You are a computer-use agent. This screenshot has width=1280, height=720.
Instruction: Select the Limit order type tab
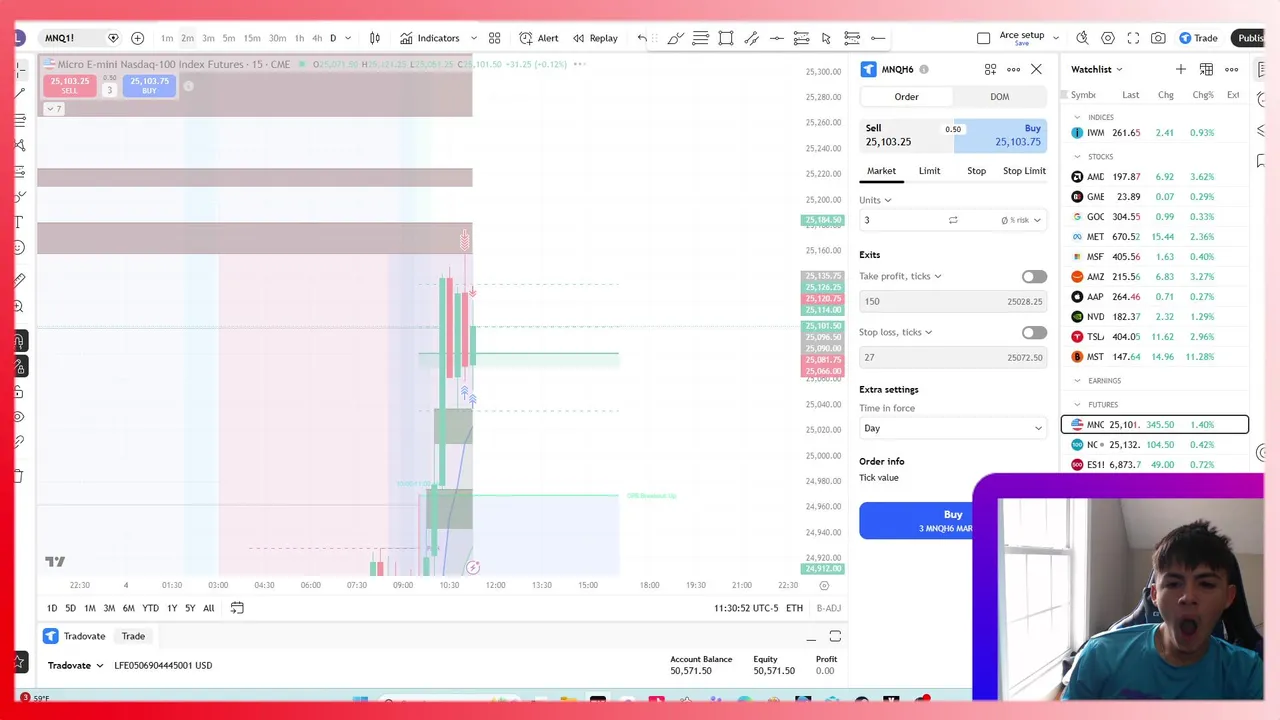coord(929,171)
